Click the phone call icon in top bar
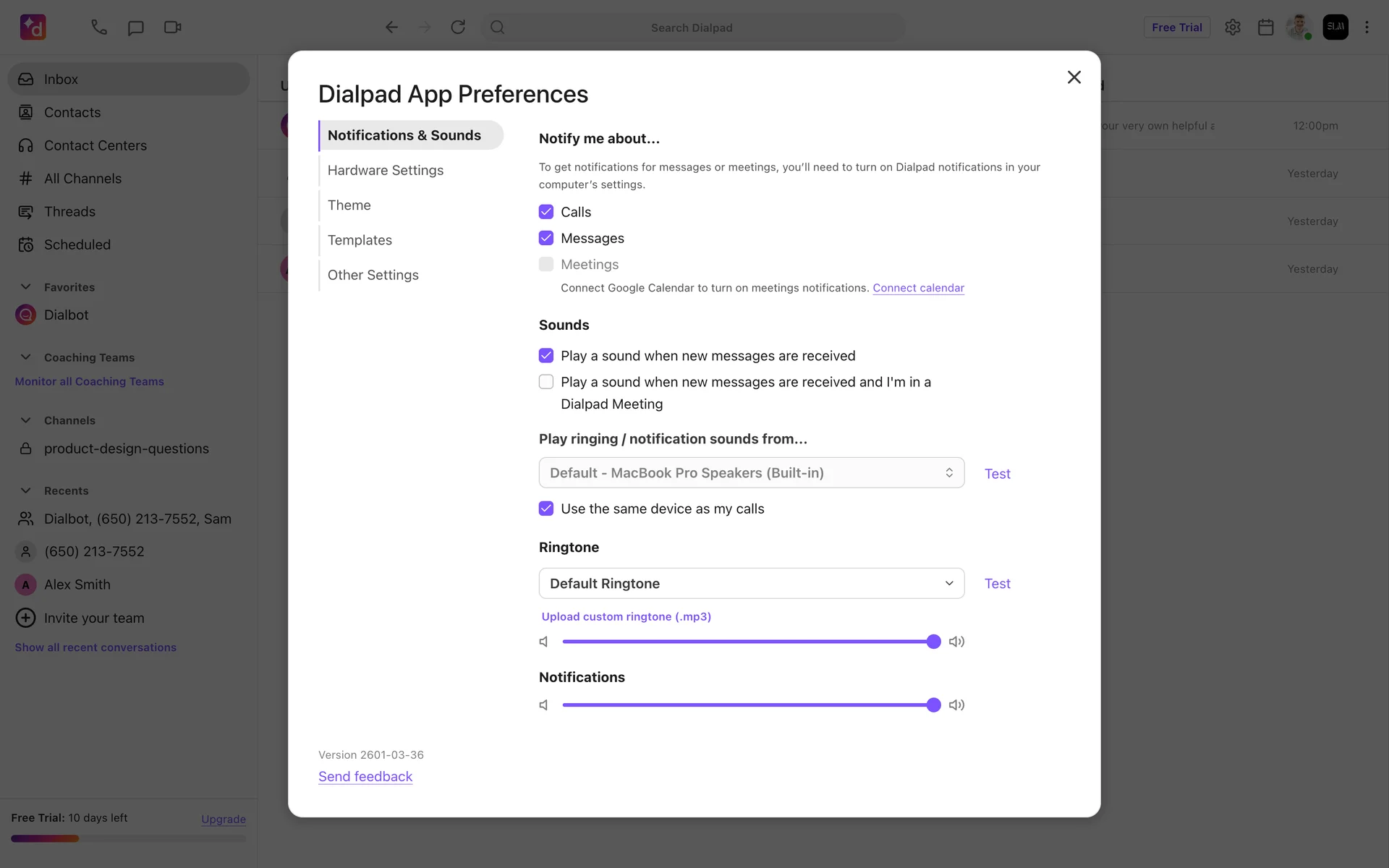1389x868 pixels. (x=98, y=27)
